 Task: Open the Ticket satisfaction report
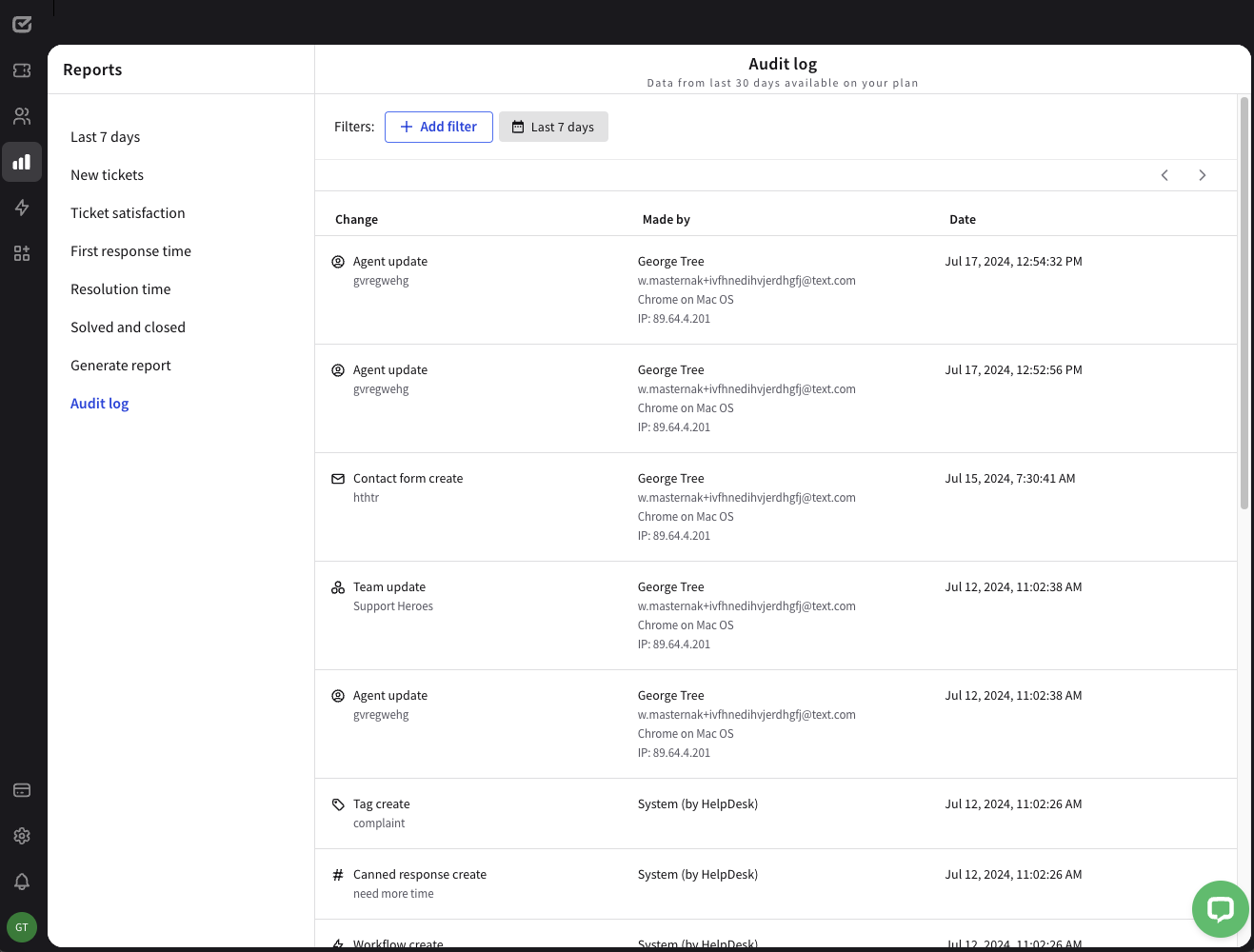(128, 212)
